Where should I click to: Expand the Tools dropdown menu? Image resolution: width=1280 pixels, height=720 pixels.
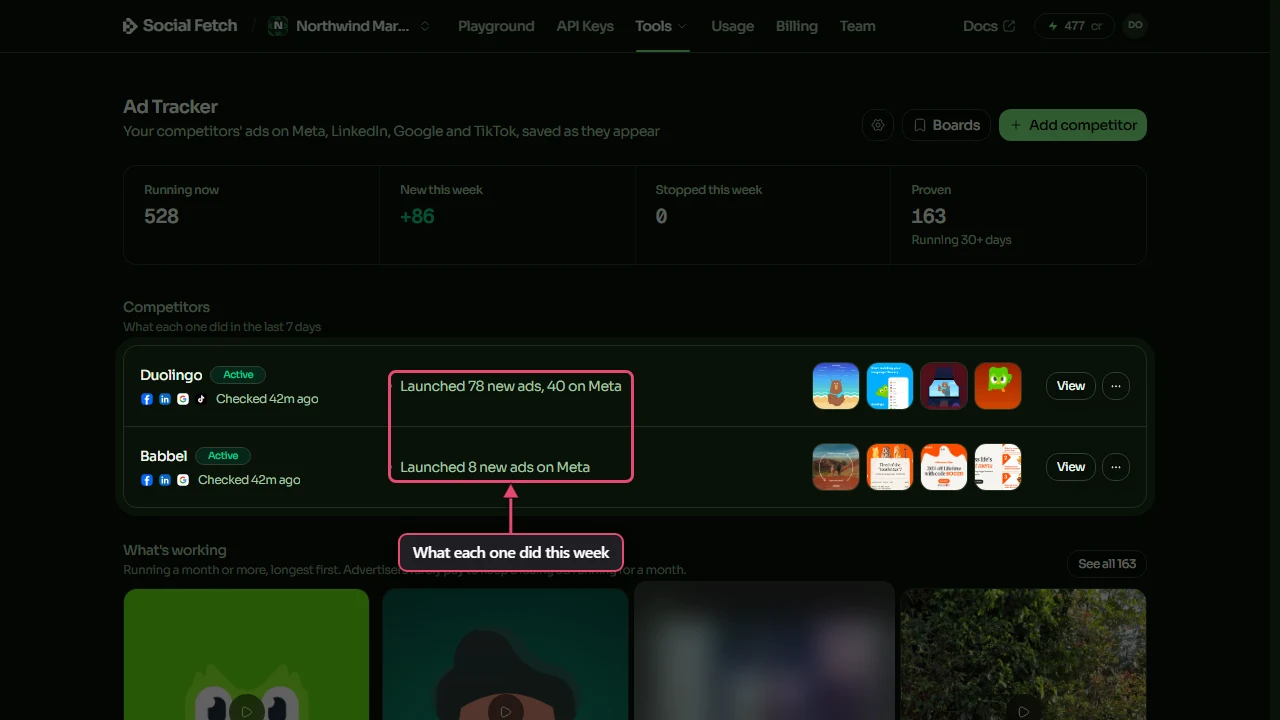click(661, 26)
